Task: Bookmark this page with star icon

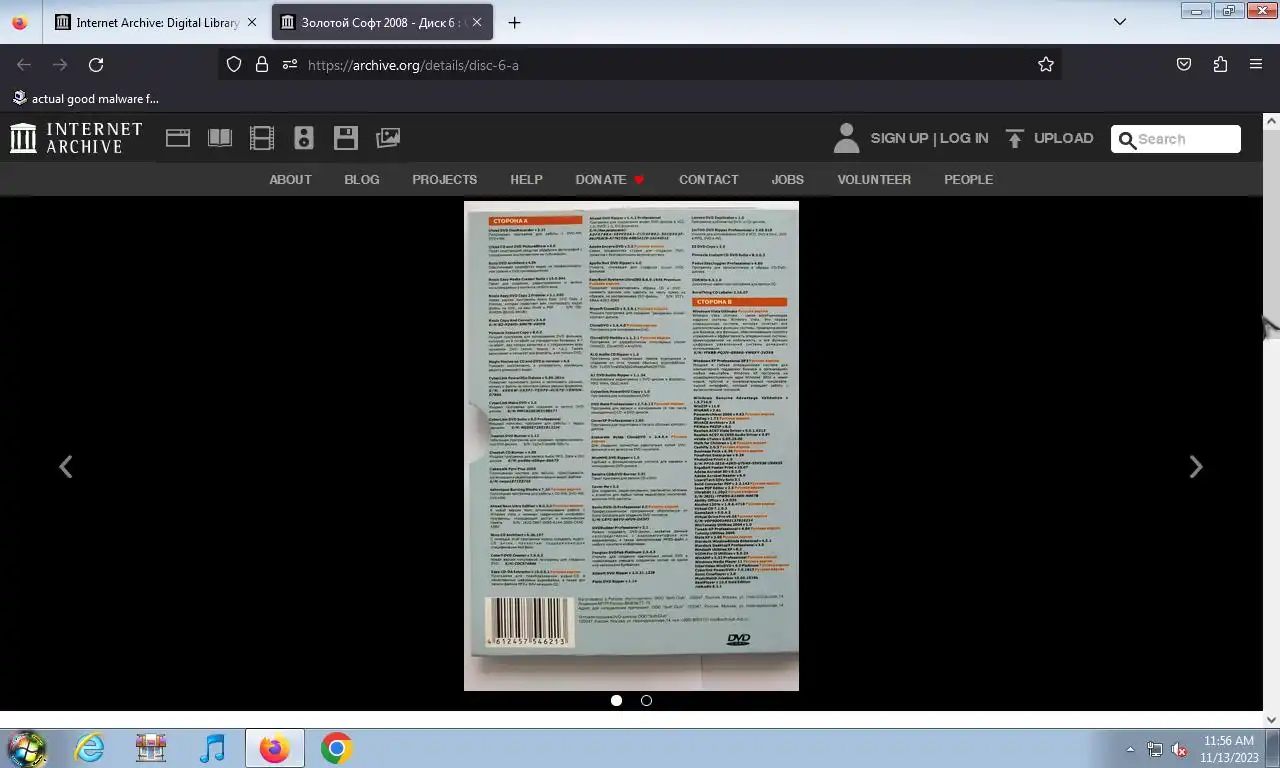Action: tap(1046, 64)
